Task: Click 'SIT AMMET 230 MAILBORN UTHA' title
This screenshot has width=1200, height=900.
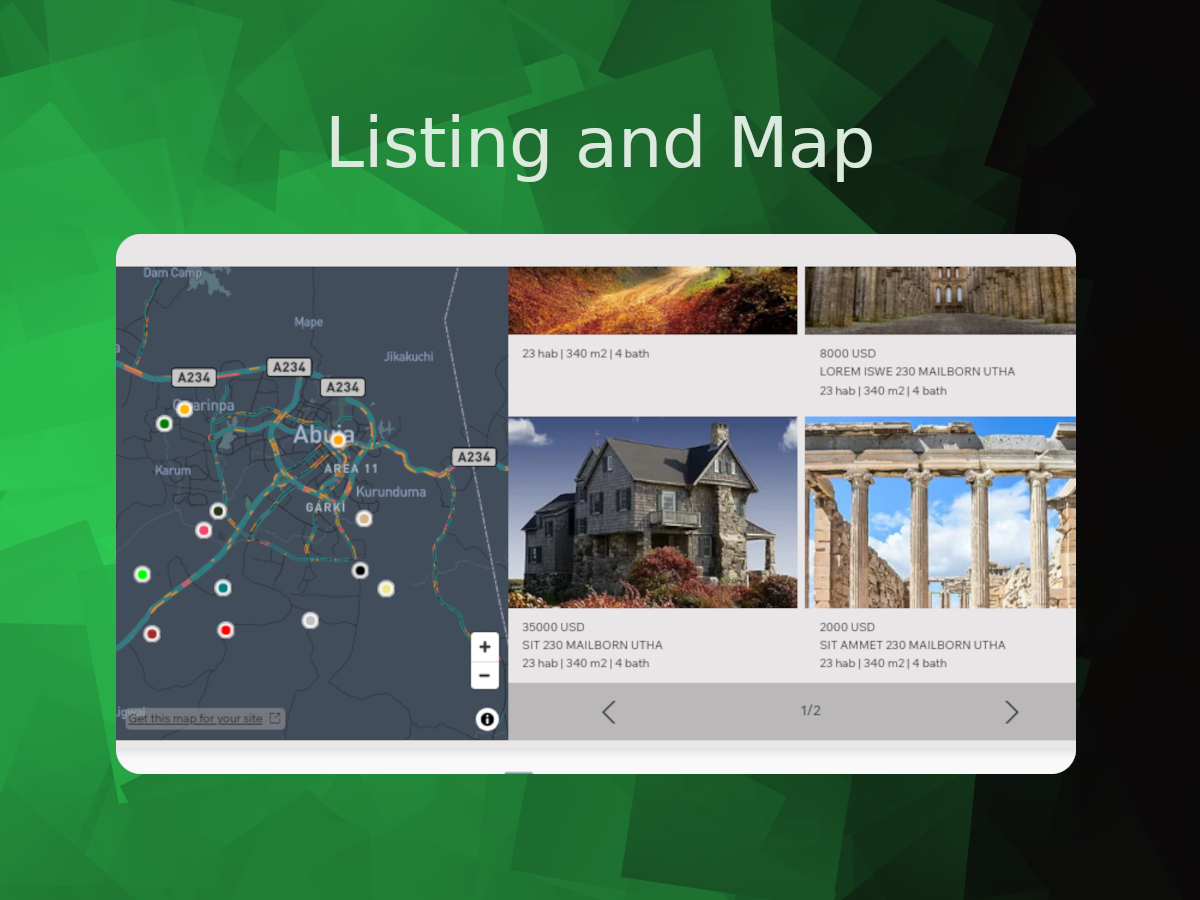Action: tap(913, 646)
